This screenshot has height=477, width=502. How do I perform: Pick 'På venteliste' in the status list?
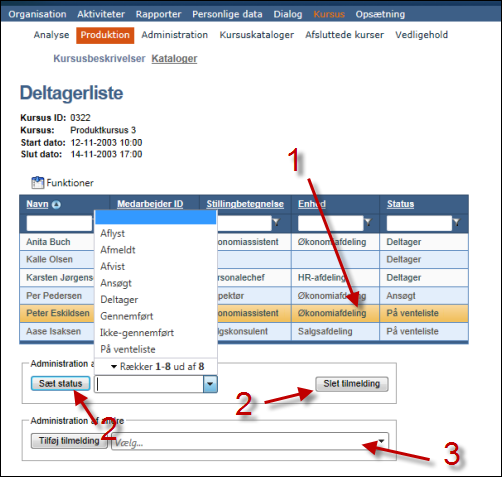pyautogui.click(x=128, y=349)
